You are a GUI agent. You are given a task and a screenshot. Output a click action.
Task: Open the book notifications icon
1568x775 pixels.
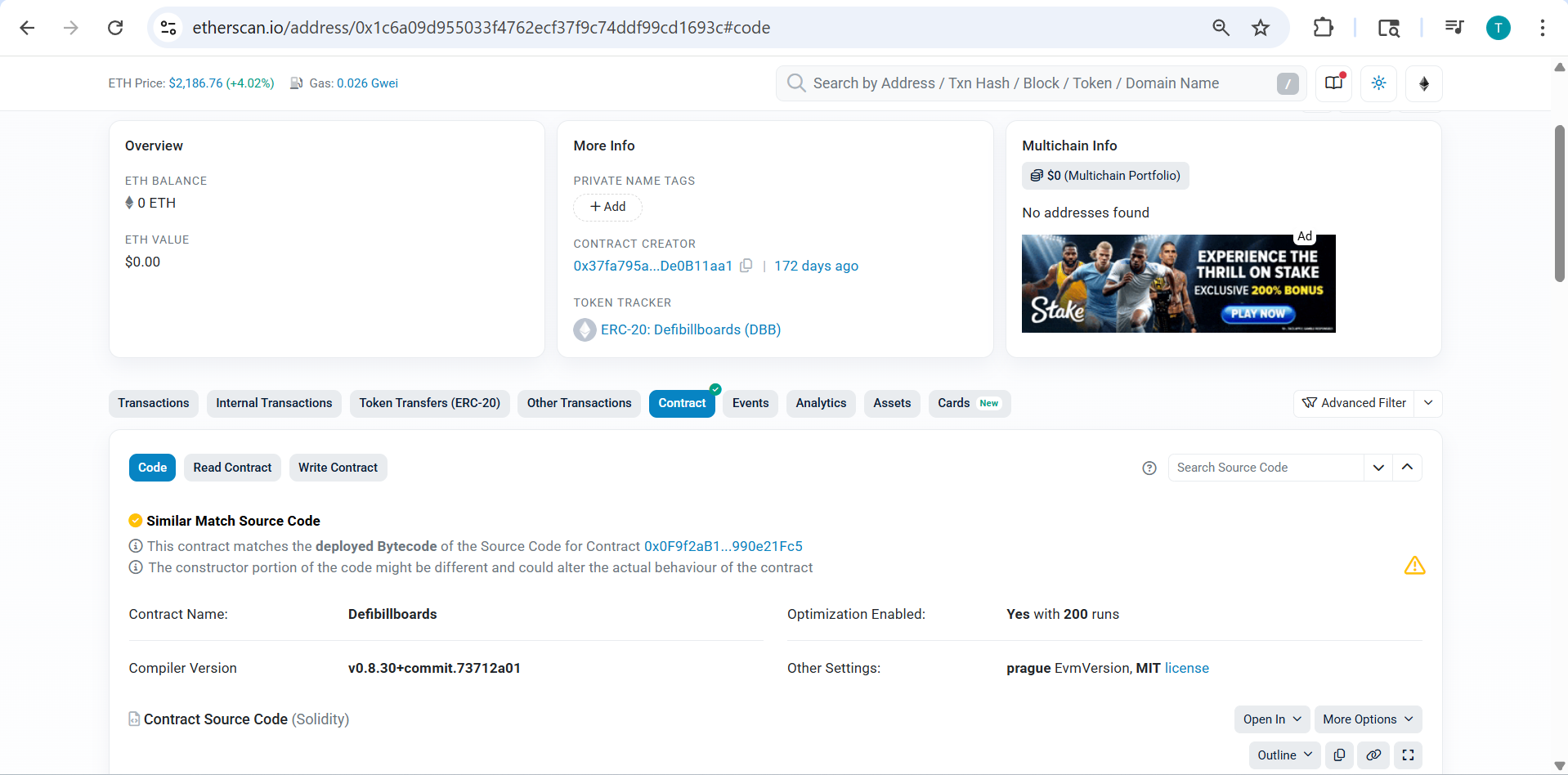pos(1333,83)
